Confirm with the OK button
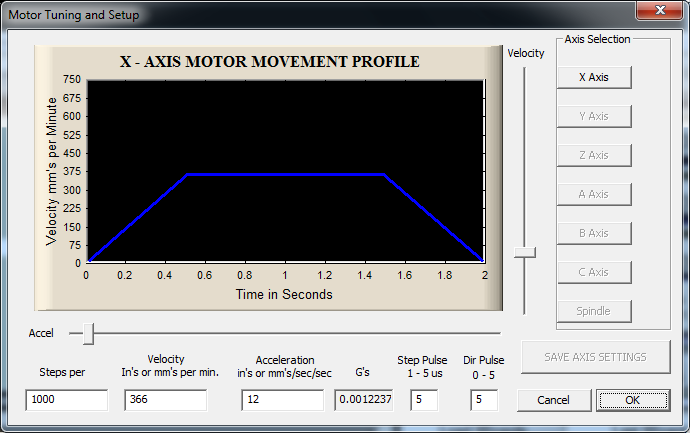This screenshot has width=690, height=433. point(633,400)
